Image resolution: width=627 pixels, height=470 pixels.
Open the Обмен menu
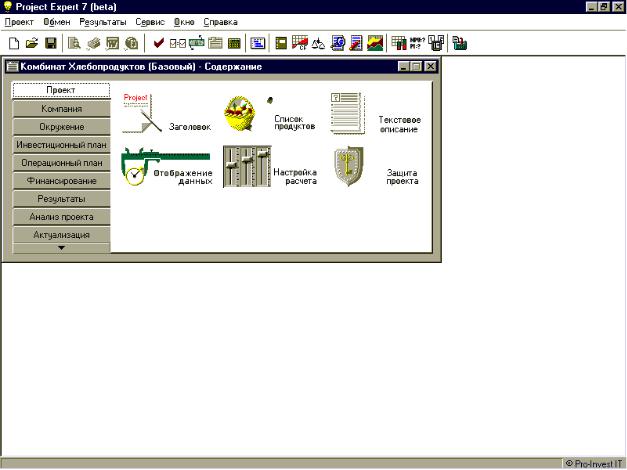click(x=56, y=22)
